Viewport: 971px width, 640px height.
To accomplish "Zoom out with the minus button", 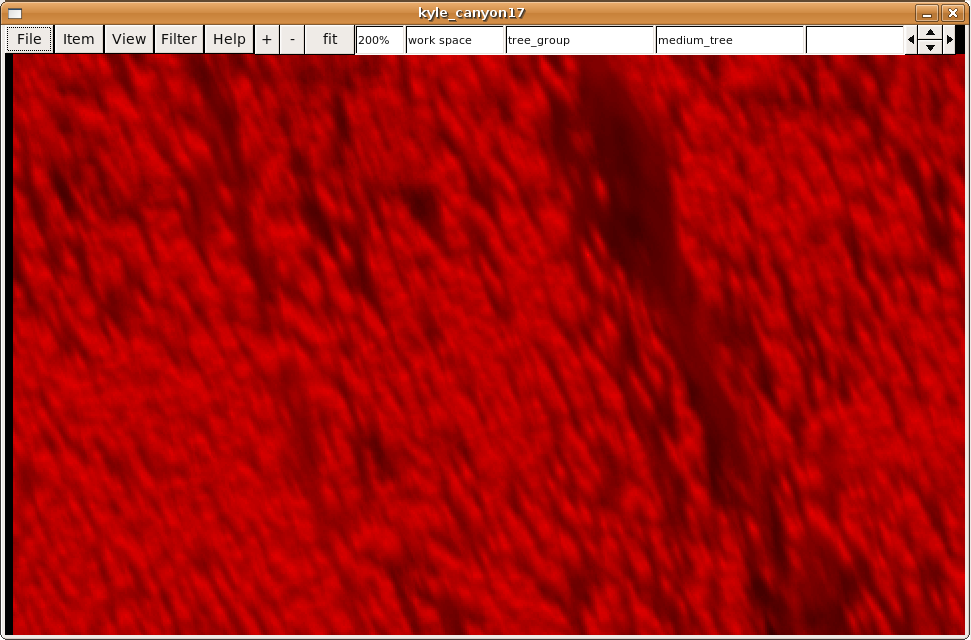I will (292, 39).
